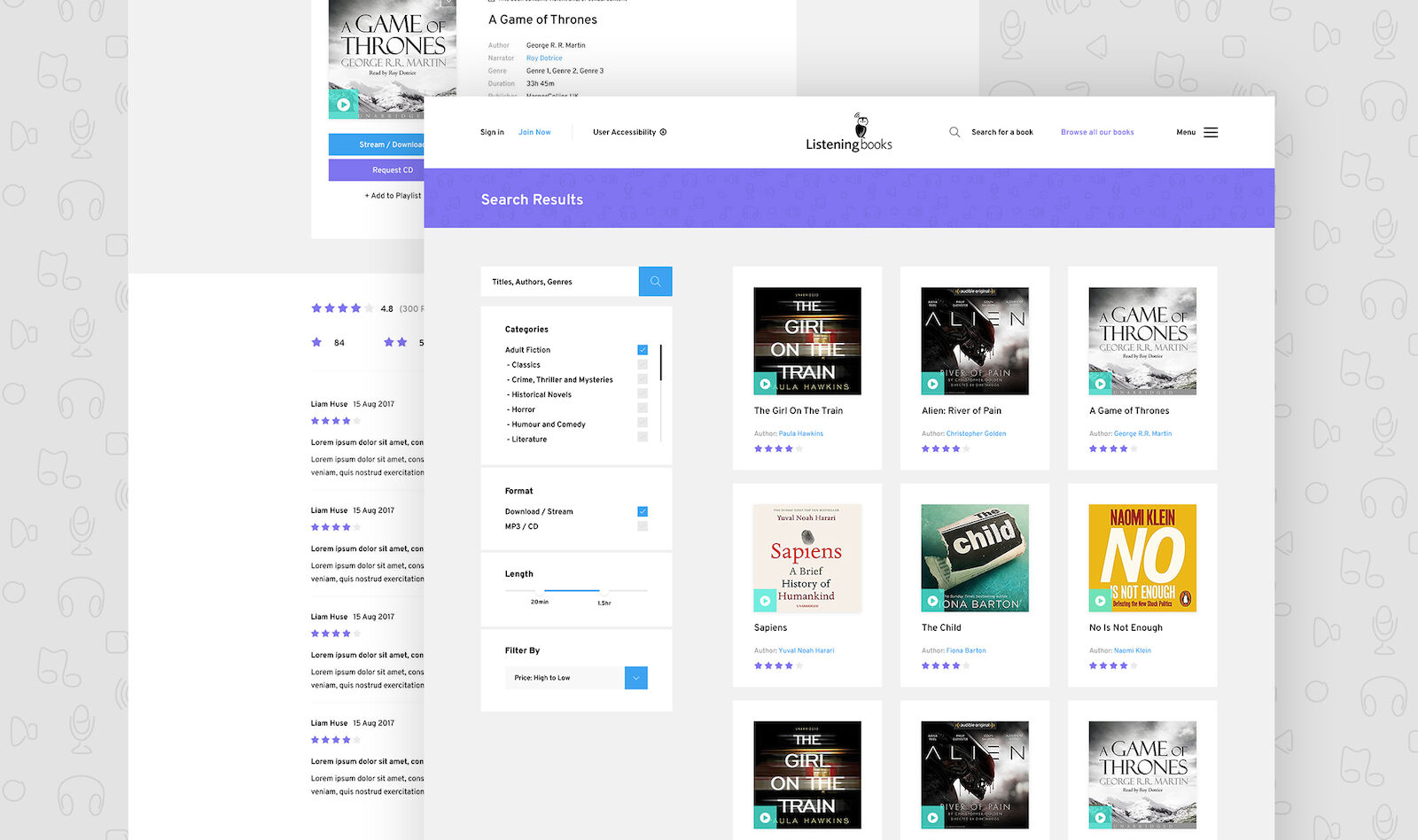This screenshot has height=840, width=1418.
Task: Toggle the Download / Stream format checkbox
Action: click(x=643, y=511)
